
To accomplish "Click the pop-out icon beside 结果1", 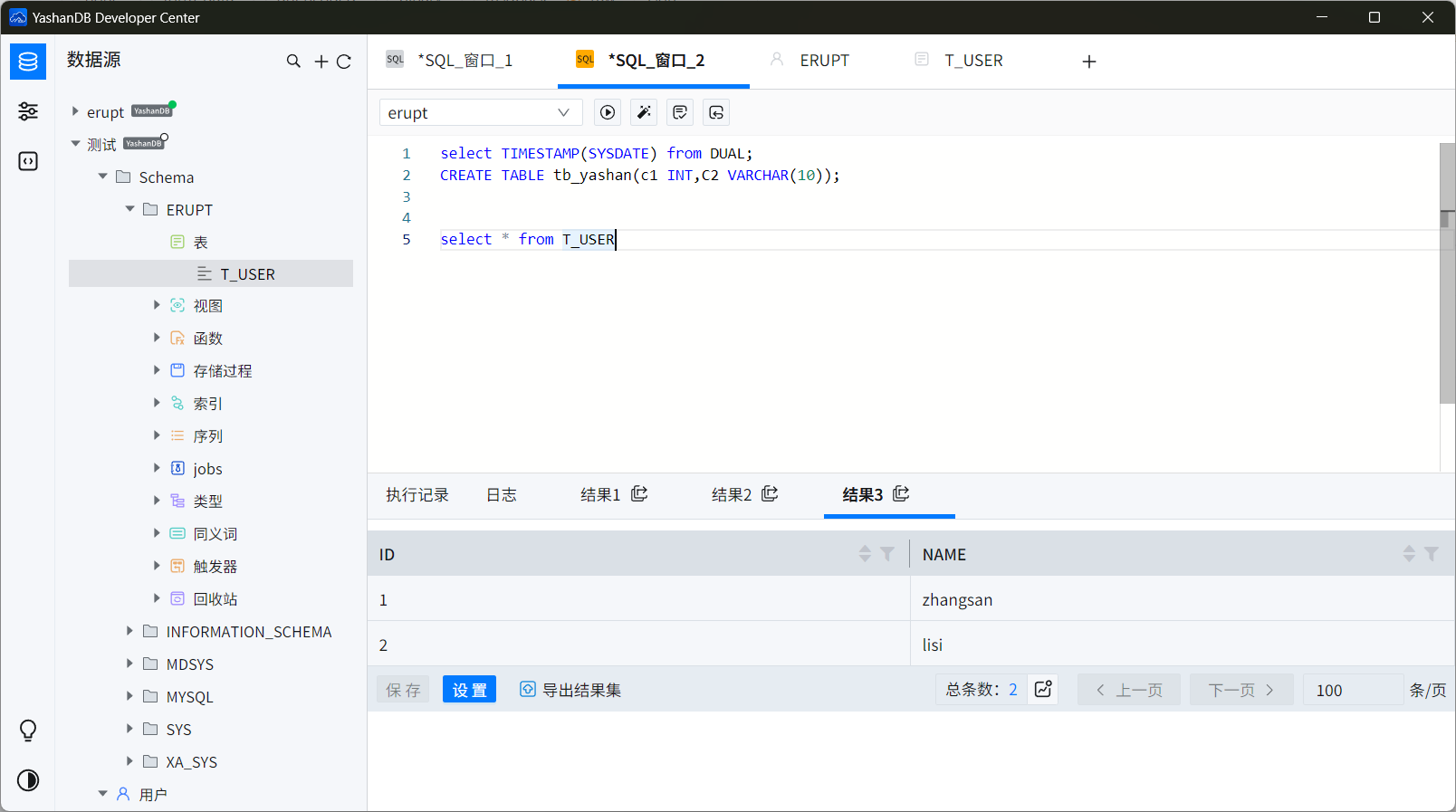I will click(x=639, y=493).
